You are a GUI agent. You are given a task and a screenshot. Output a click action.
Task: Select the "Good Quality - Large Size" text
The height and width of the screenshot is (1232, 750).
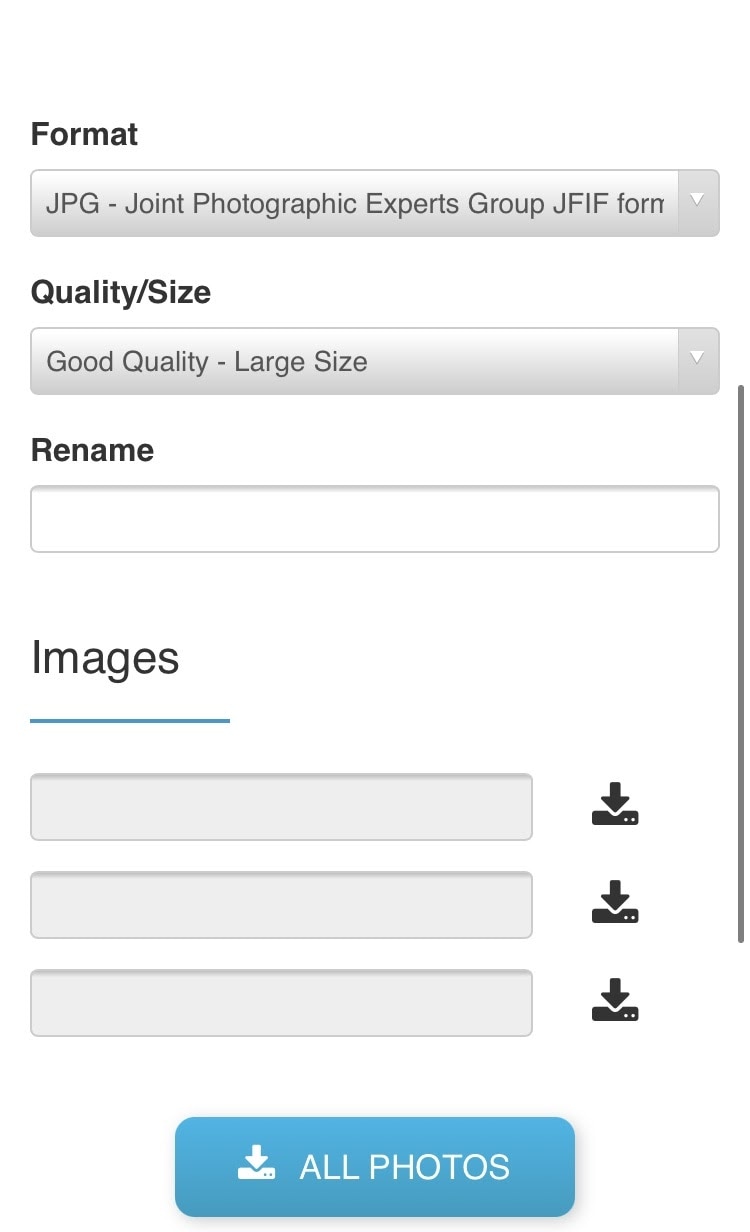[x=207, y=361]
